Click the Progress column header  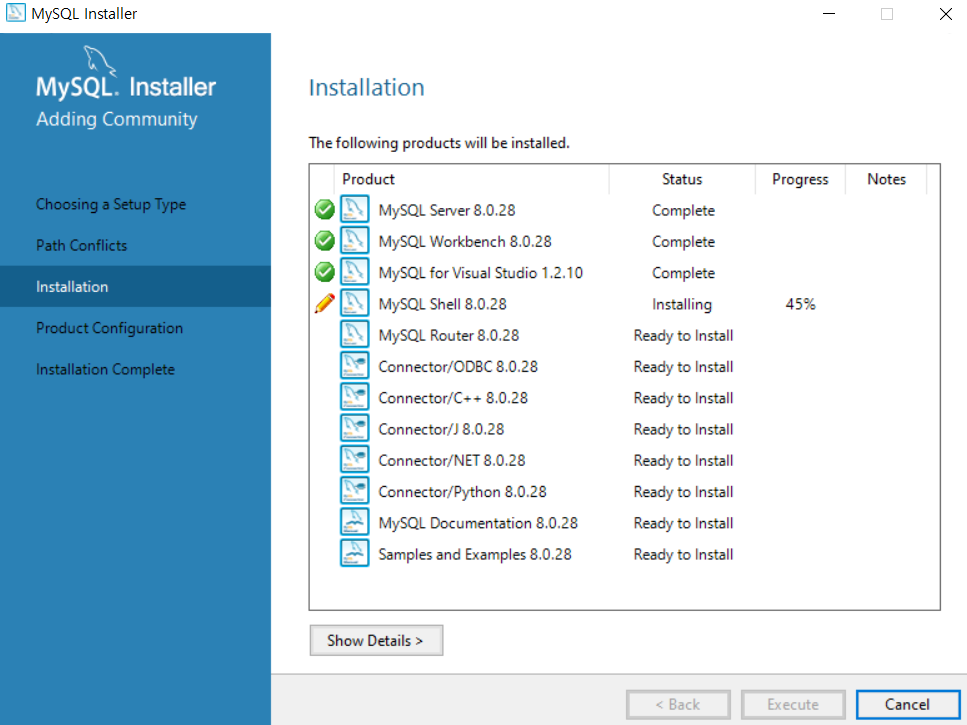point(800,179)
